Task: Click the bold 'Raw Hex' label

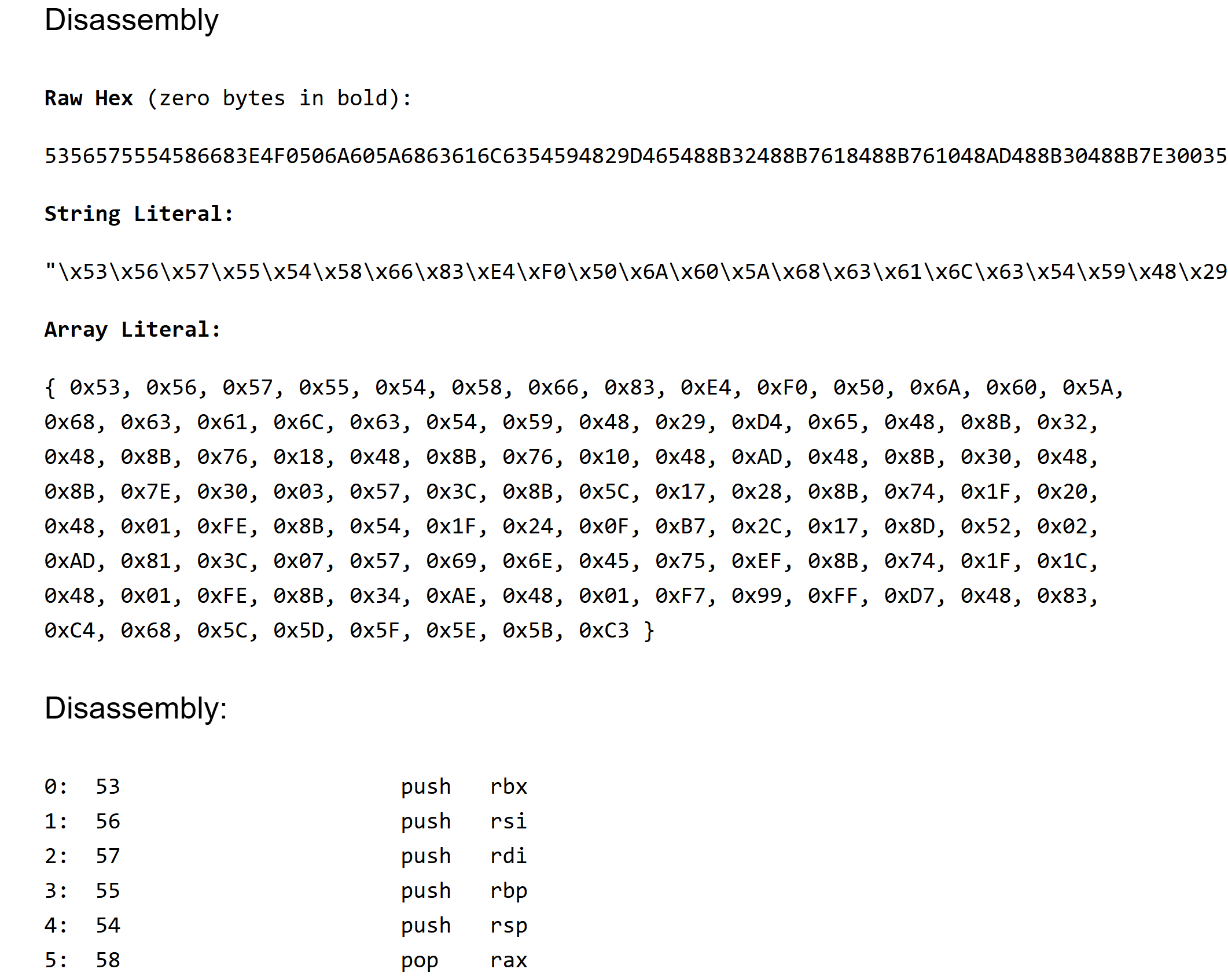Action: pyautogui.click(x=89, y=98)
